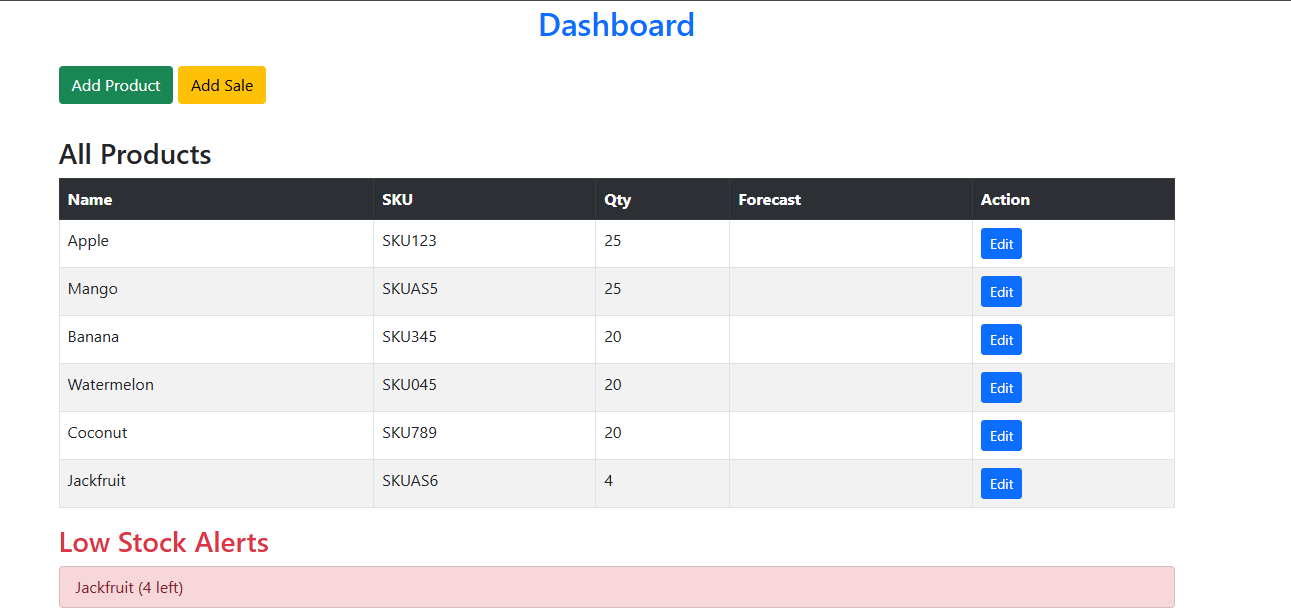Click the SKU345 cell
This screenshot has height=608, width=1291.
point(485,340)
